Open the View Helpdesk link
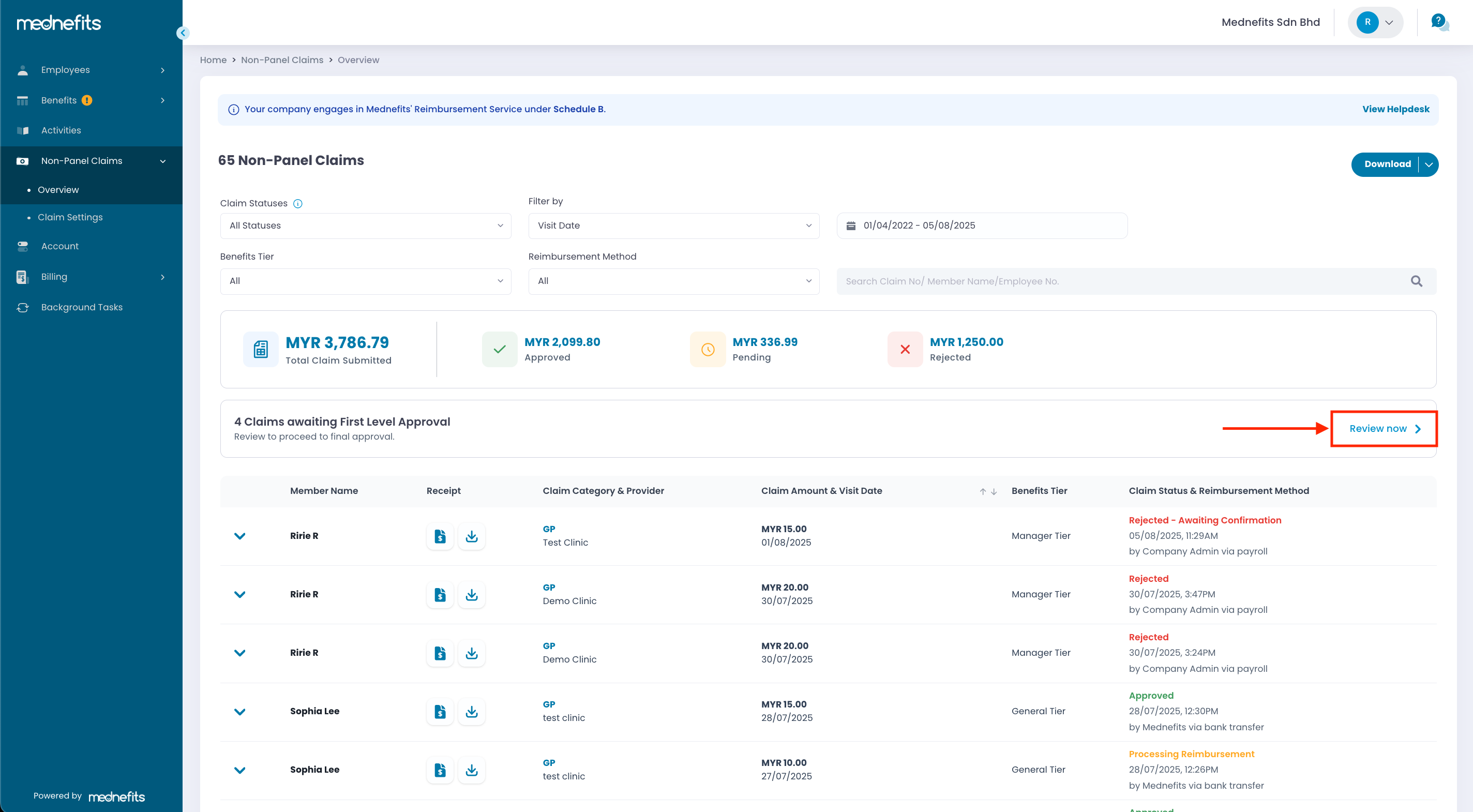The width and height of the screenshot is (1473, 812). pyautogui.click(x=1395, y=109)
